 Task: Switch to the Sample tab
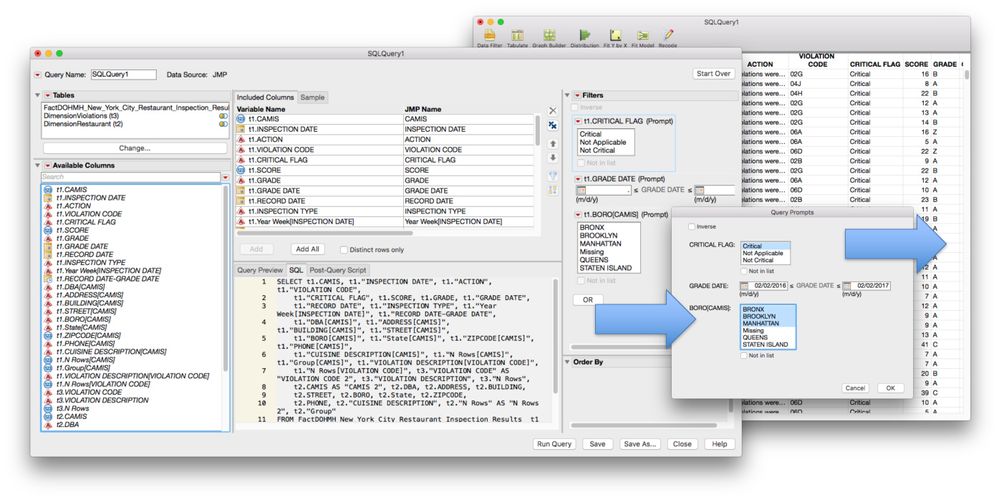[x=312, y=97]
